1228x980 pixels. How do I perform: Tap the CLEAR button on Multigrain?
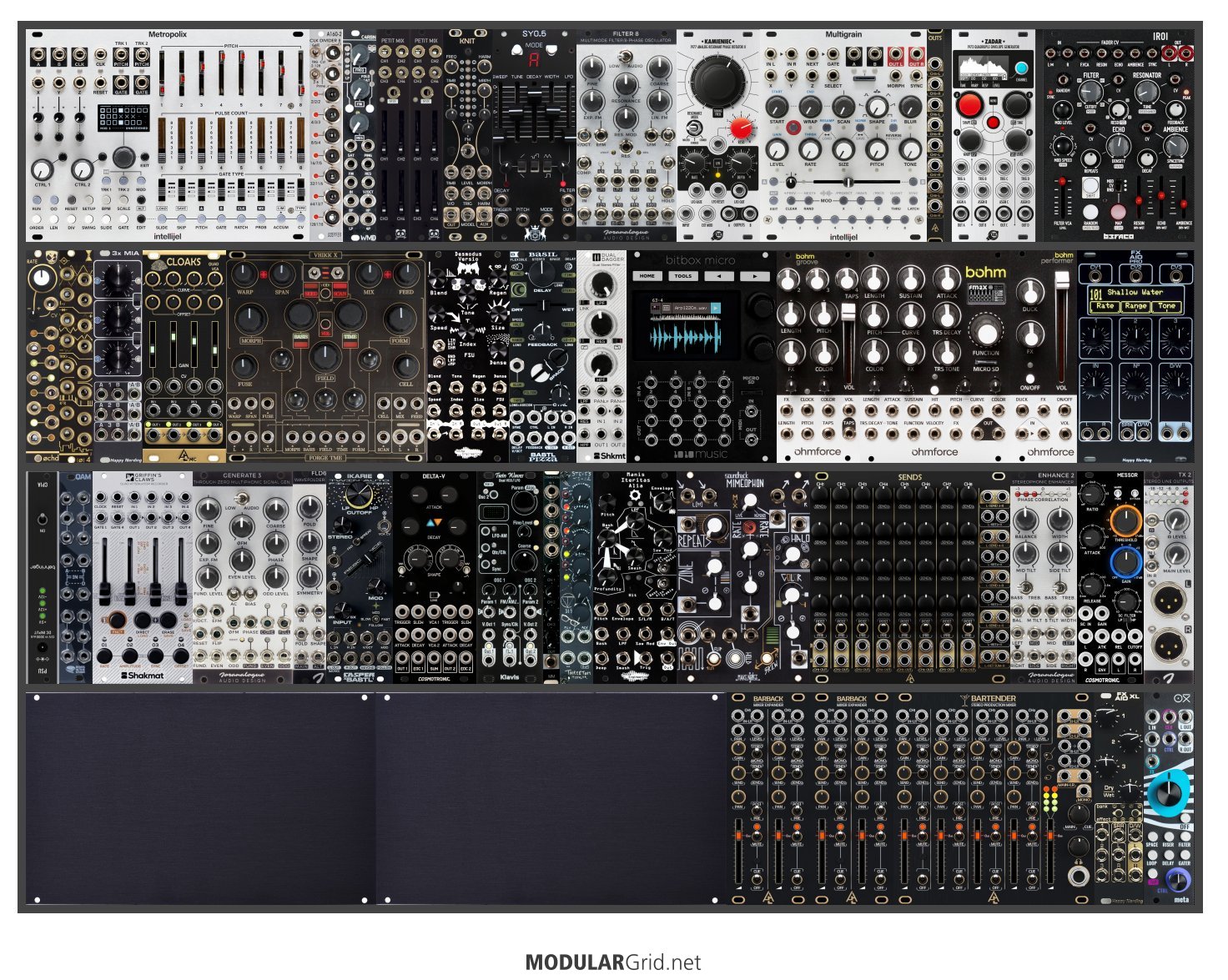(x=793, y=200)
